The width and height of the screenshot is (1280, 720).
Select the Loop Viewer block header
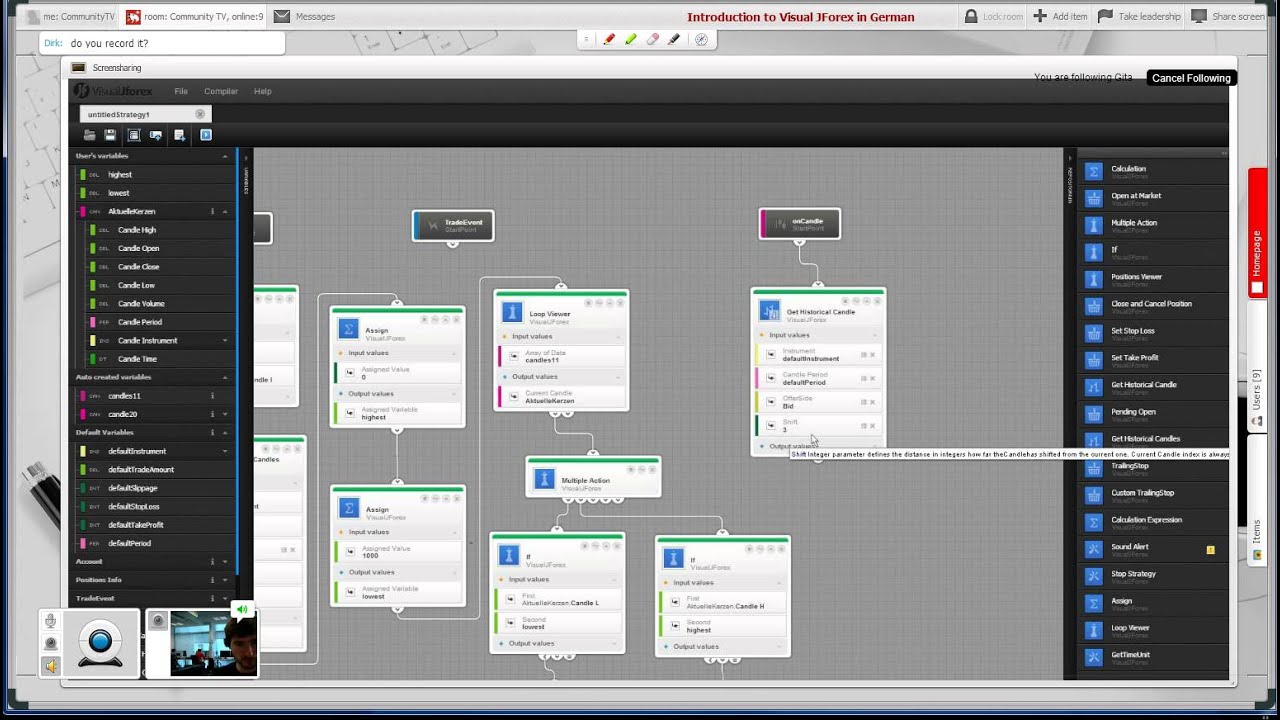pyautogui.click(x=561, y=314)
